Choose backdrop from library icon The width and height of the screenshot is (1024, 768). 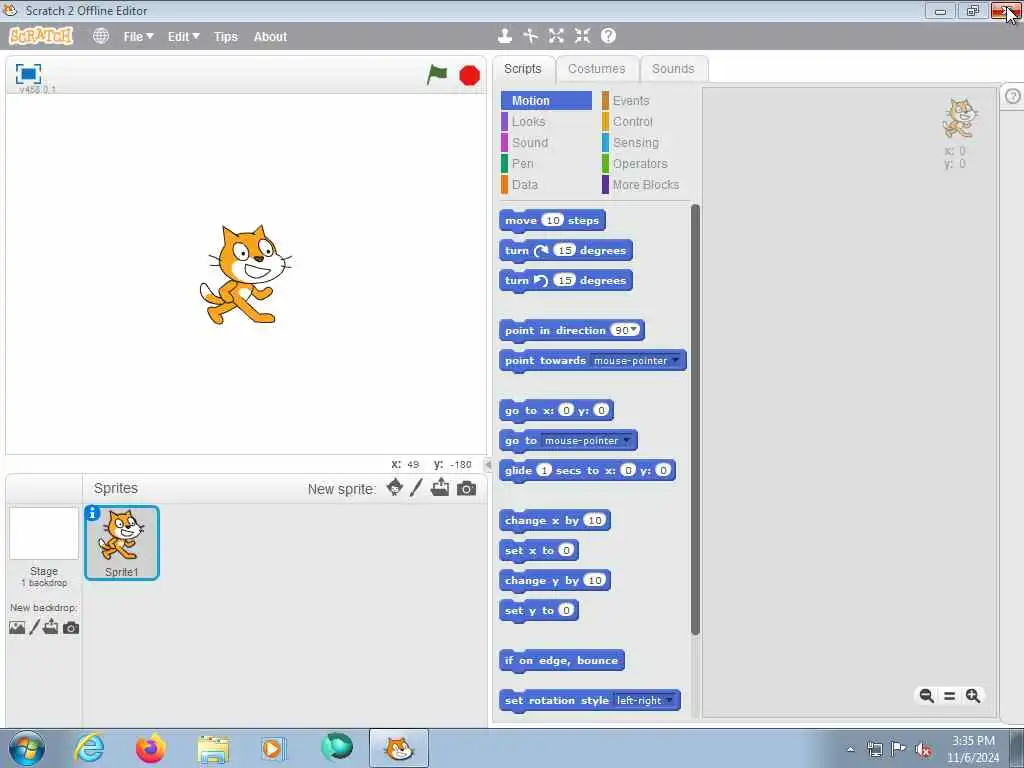coord(17,628)
